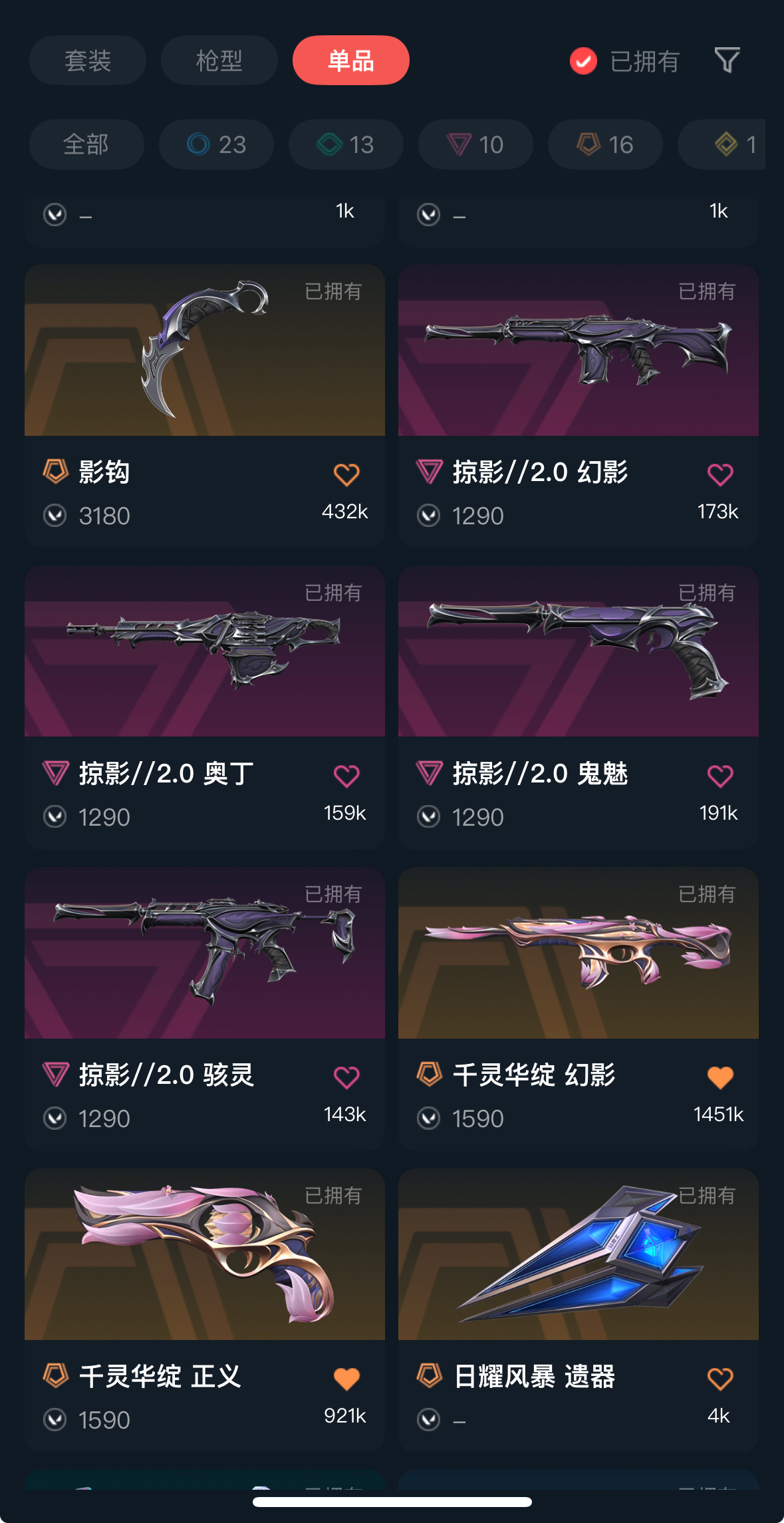784x1523 pixels.
Task: Filter by pink triangle tier with 10 items
Action: coord(475,144)
